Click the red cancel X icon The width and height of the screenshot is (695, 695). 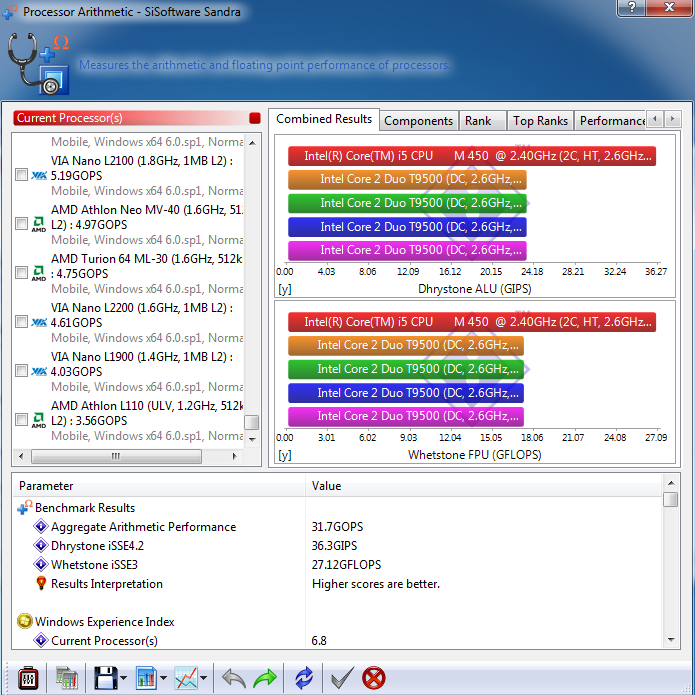[x=374, y=678]
